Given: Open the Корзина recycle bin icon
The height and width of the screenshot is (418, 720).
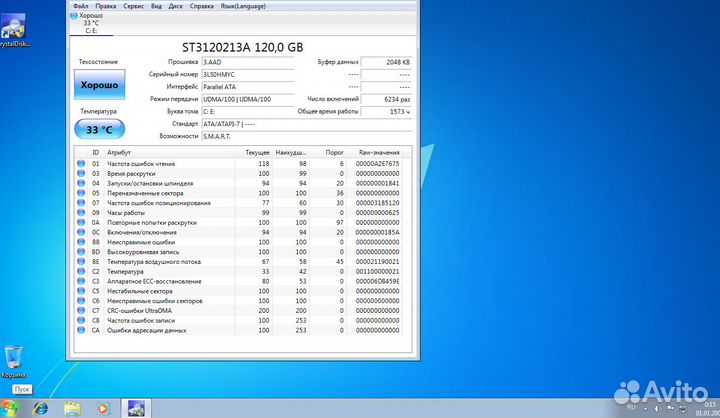Looking at the screenshot, I should [15, 357].
